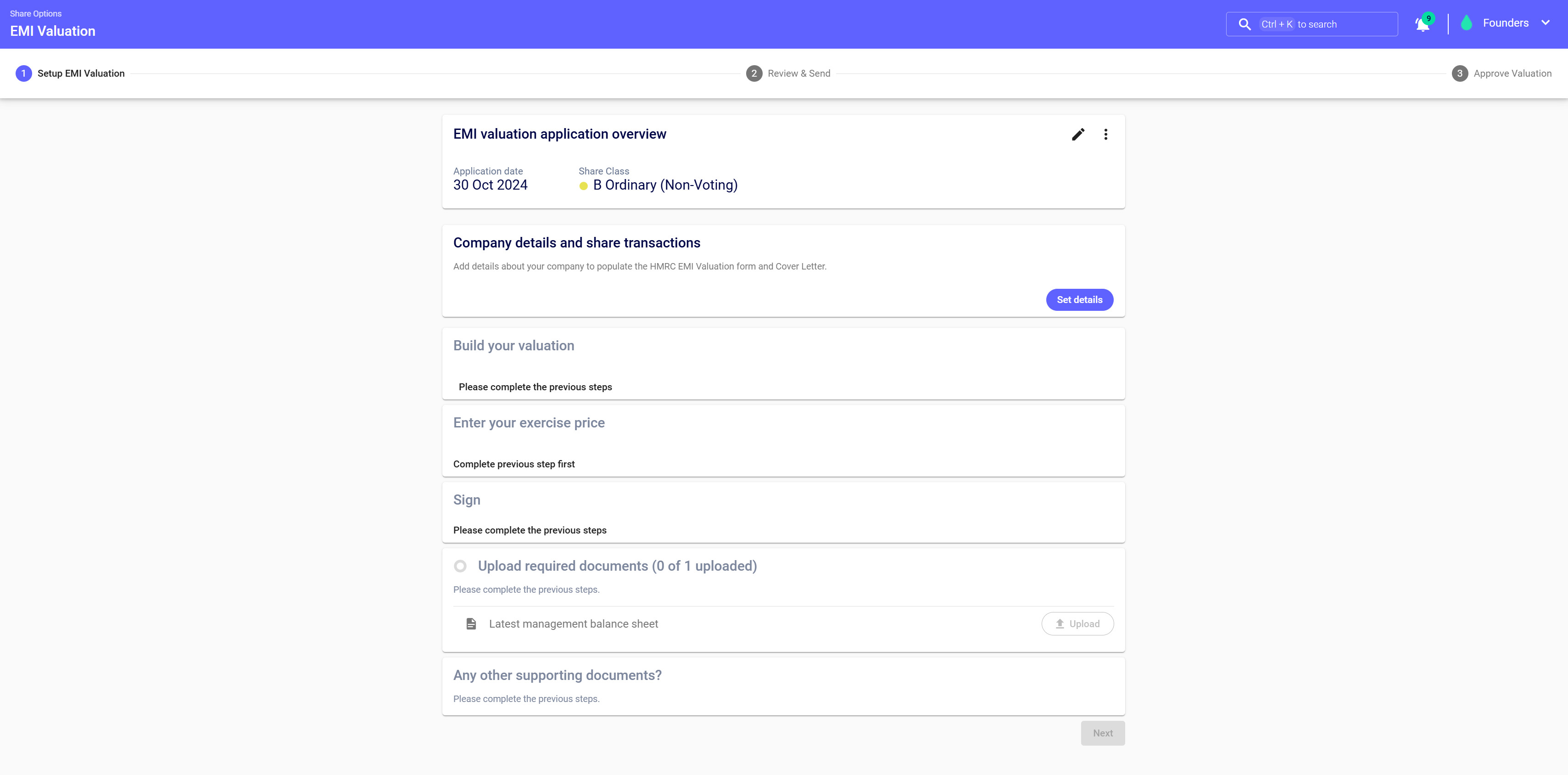Image resolution: width=1568 pixels, height=775 pixels.
Task: Click the balance sheet document icon
Action: [x=471, y=624]
